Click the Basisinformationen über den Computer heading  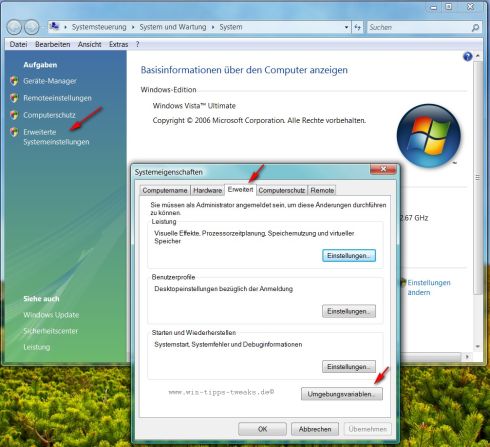(x=244, y=70)
